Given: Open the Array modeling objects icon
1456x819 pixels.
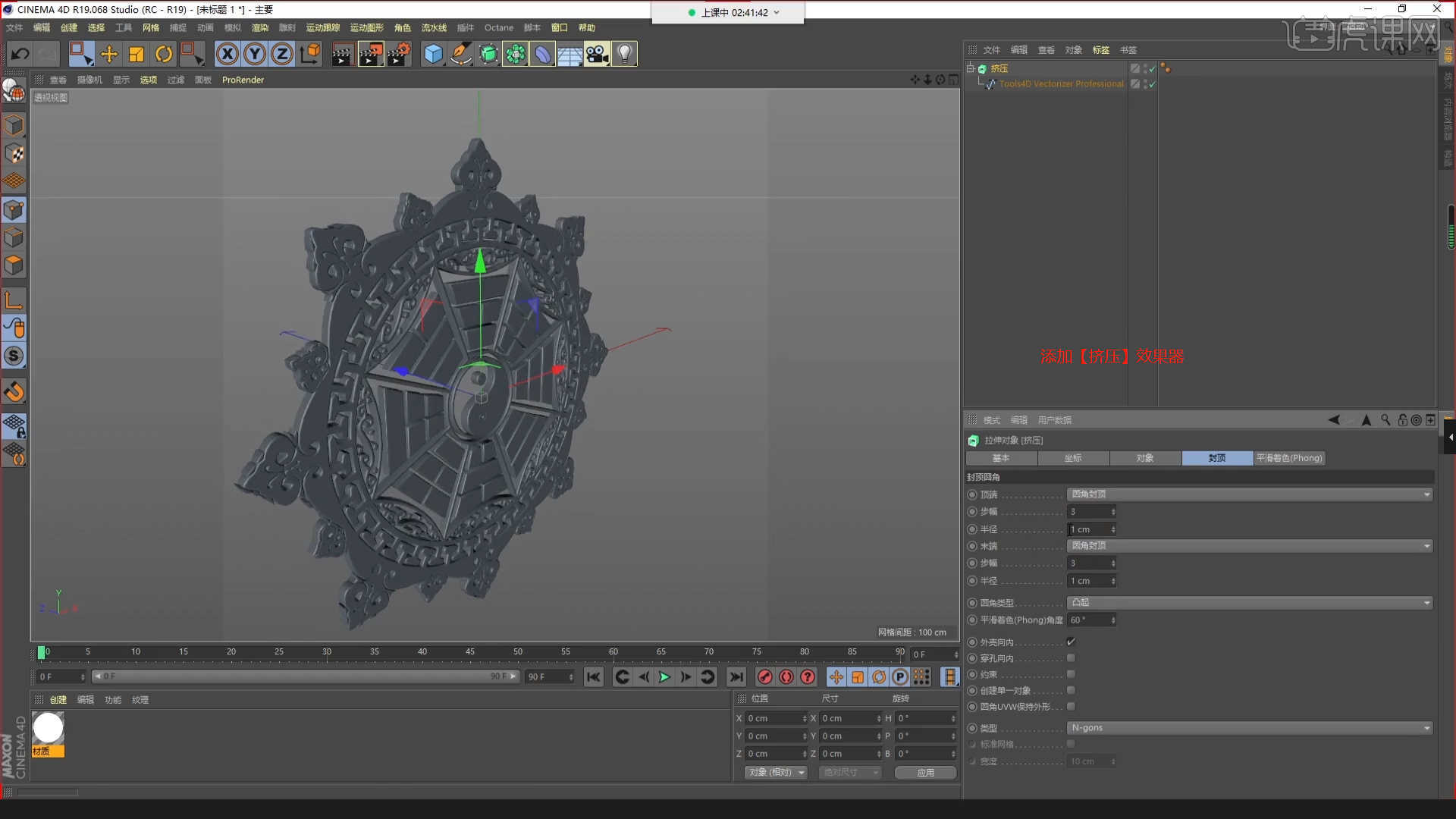Looking at the screenshot, I should tap(516, 54).
